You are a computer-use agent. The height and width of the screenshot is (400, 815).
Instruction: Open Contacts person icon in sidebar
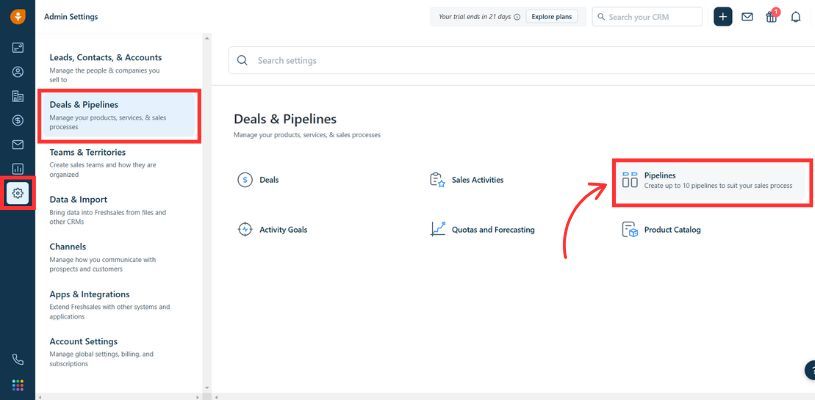pos(18,72)
